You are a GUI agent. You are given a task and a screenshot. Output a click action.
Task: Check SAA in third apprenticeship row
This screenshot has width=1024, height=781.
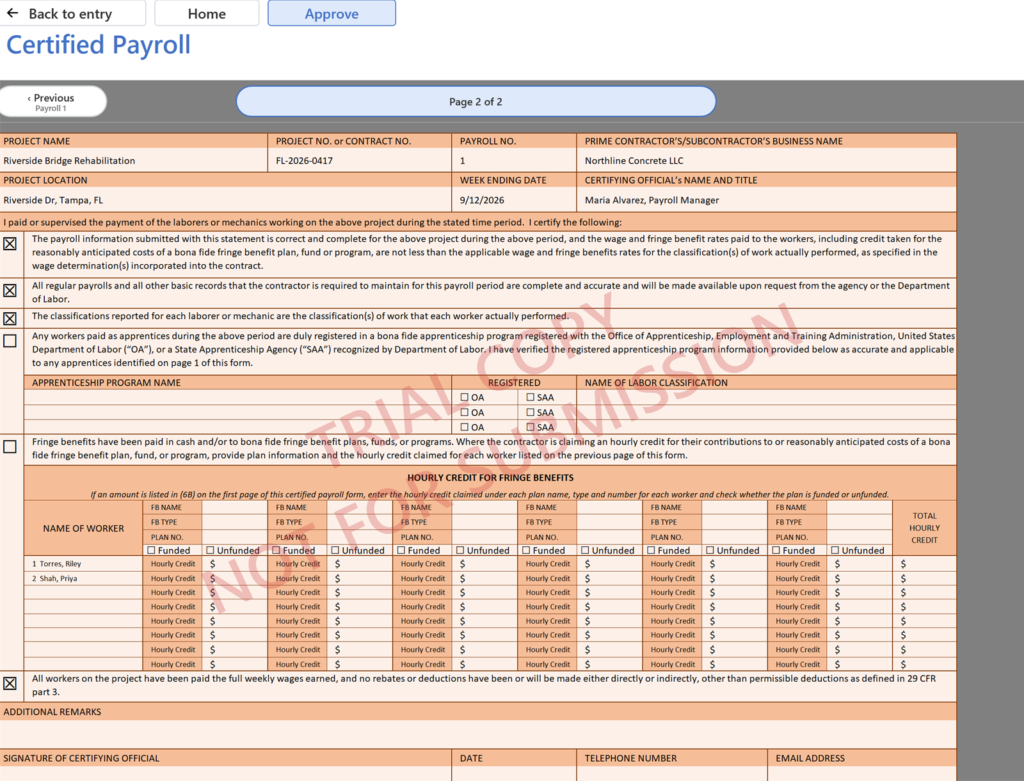click(530, 427)
